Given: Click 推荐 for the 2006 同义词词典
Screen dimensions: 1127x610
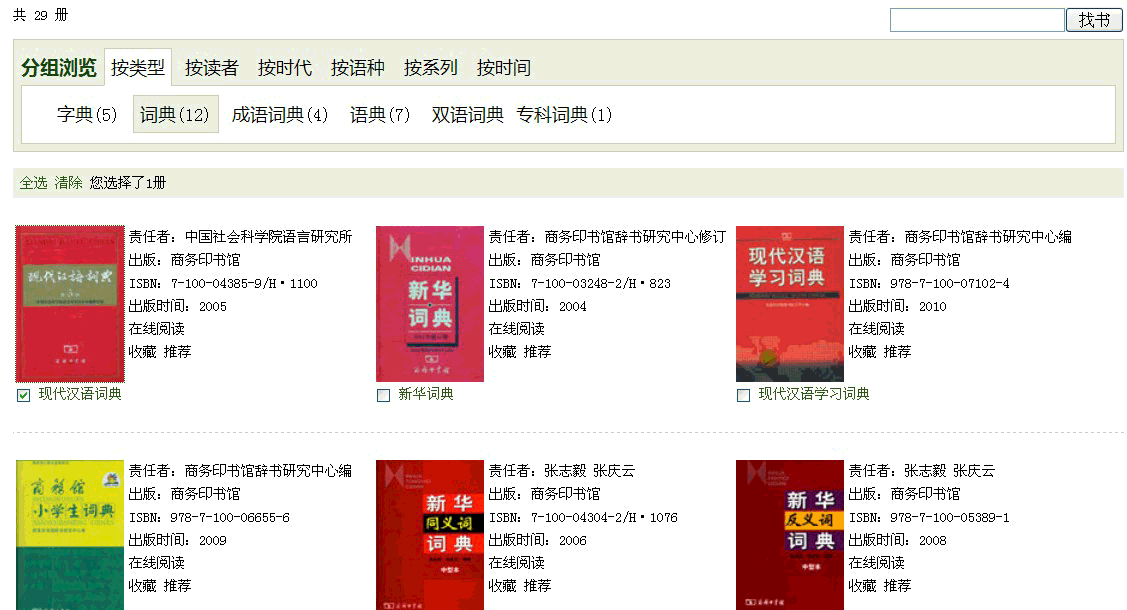Looking at the screenshot, I should (538, 586).
